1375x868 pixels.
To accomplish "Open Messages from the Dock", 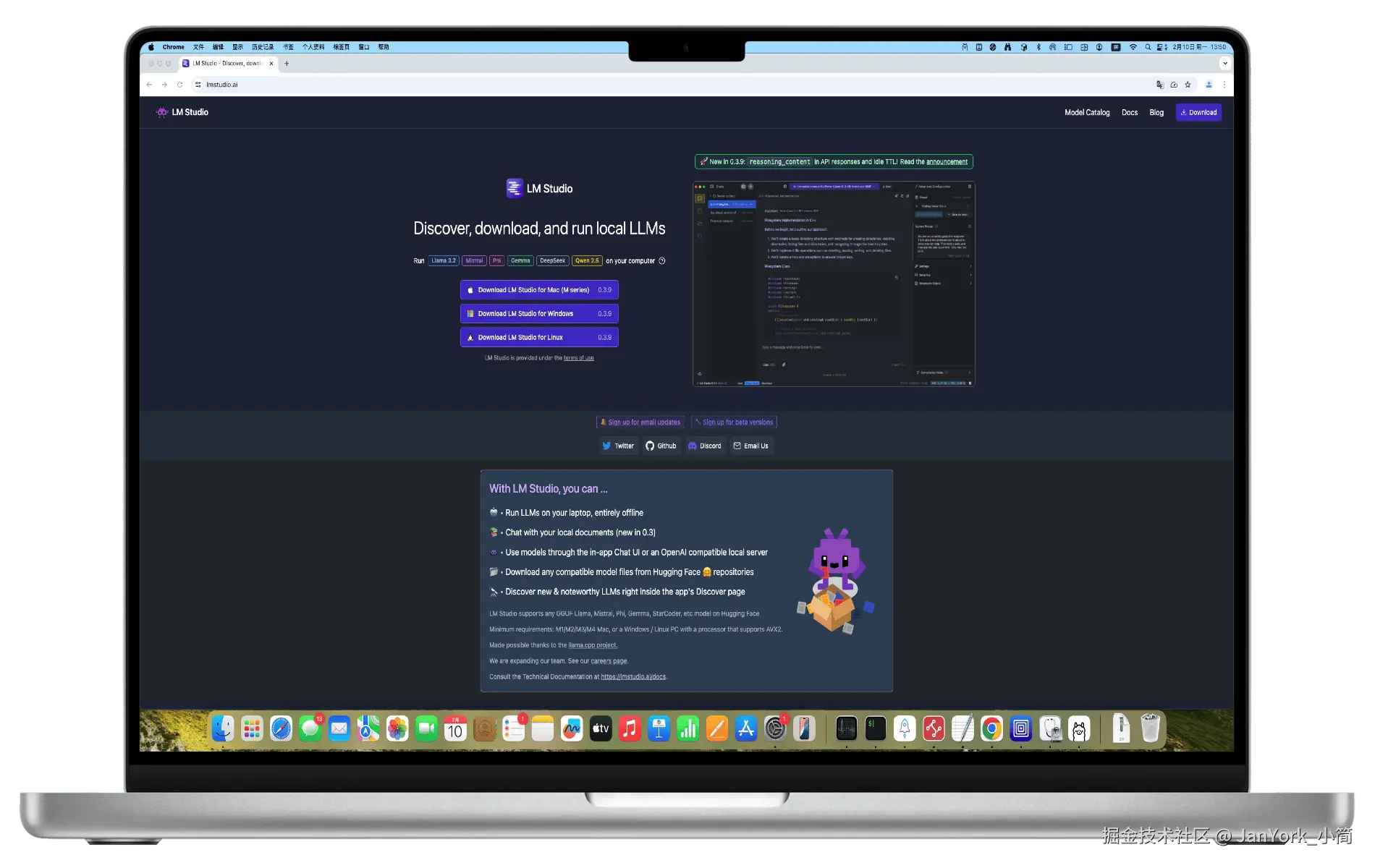I will [x=310, y=728].
